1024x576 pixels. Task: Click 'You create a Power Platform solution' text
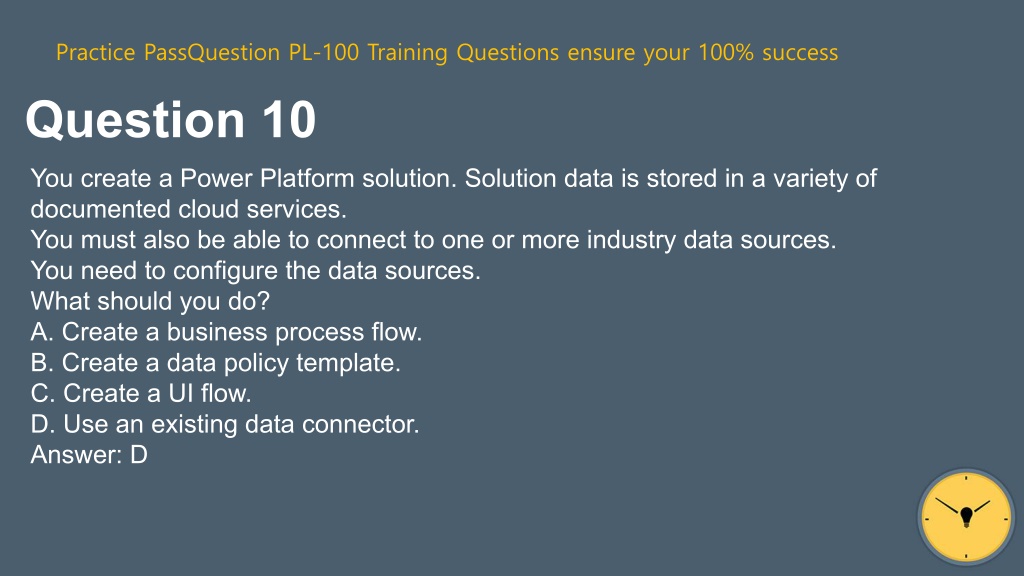[243, 178]
